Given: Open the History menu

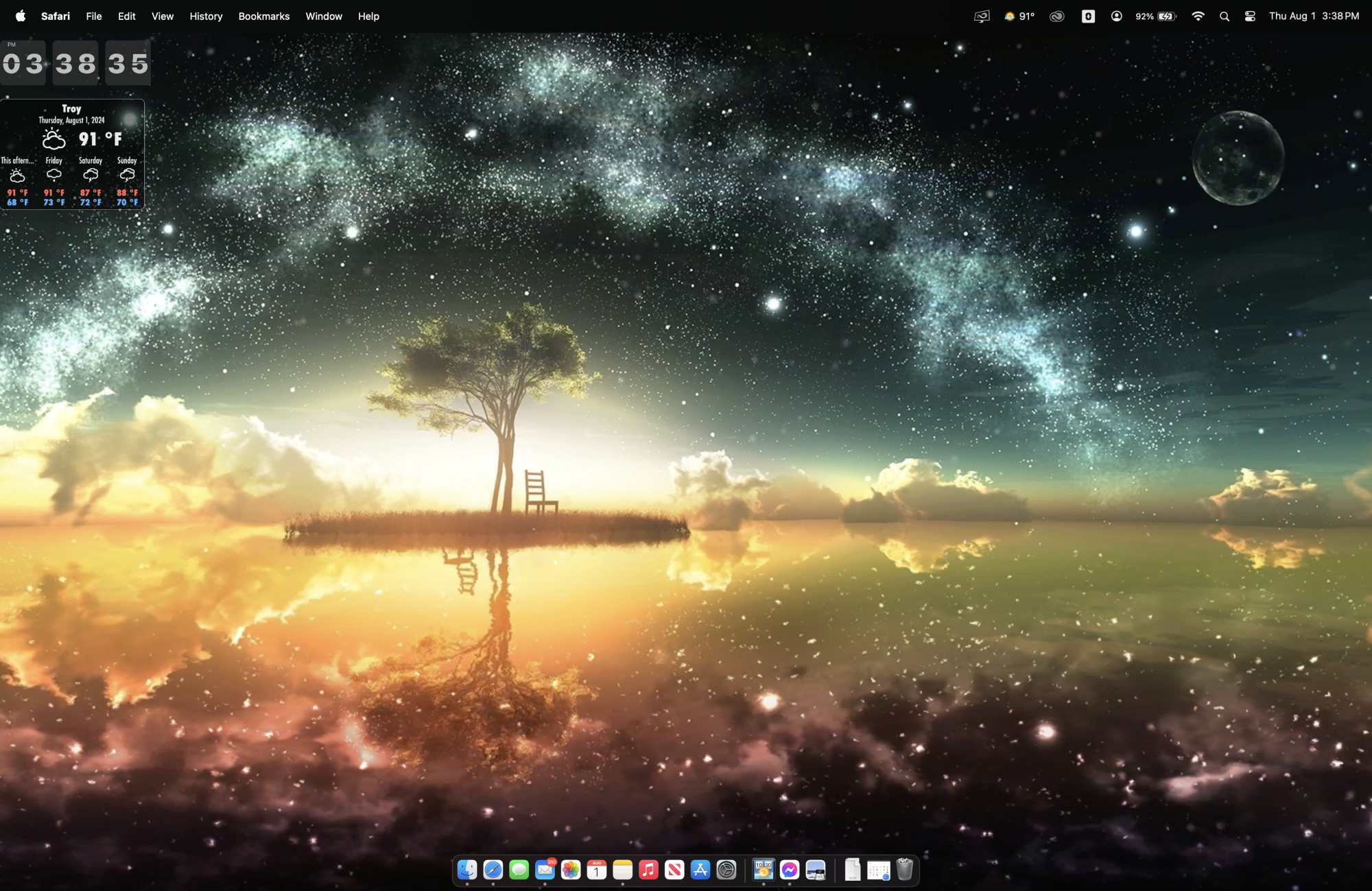Looking at the screenshot, I should pos(206,16).
